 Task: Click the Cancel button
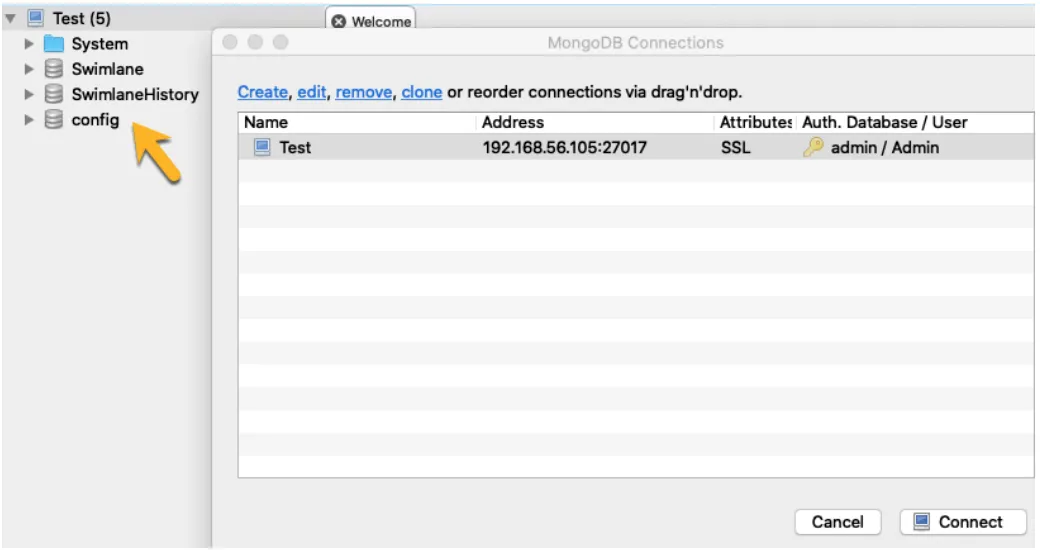coord(838,522)
